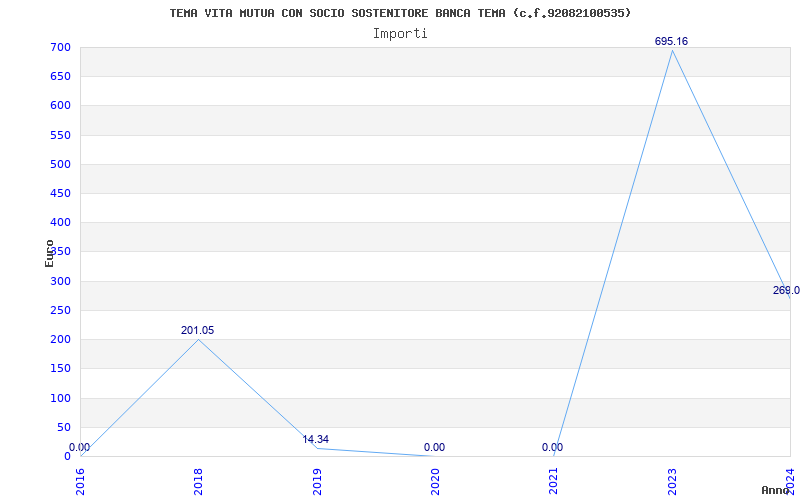Viewport: 800px width, 500px height.
Task: Click the 400 y-axis tick label
Action: point(60,222)
